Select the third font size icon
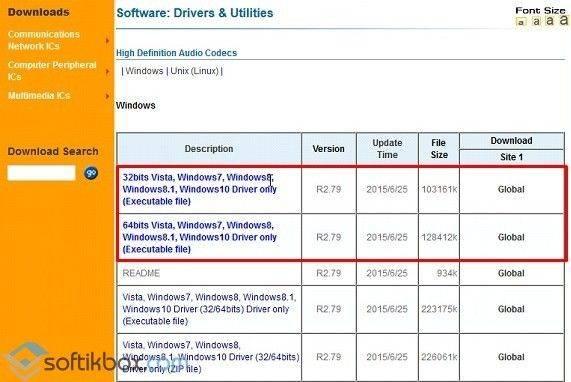Viewport: 571px width, 382px height. [x=550, y=21]
